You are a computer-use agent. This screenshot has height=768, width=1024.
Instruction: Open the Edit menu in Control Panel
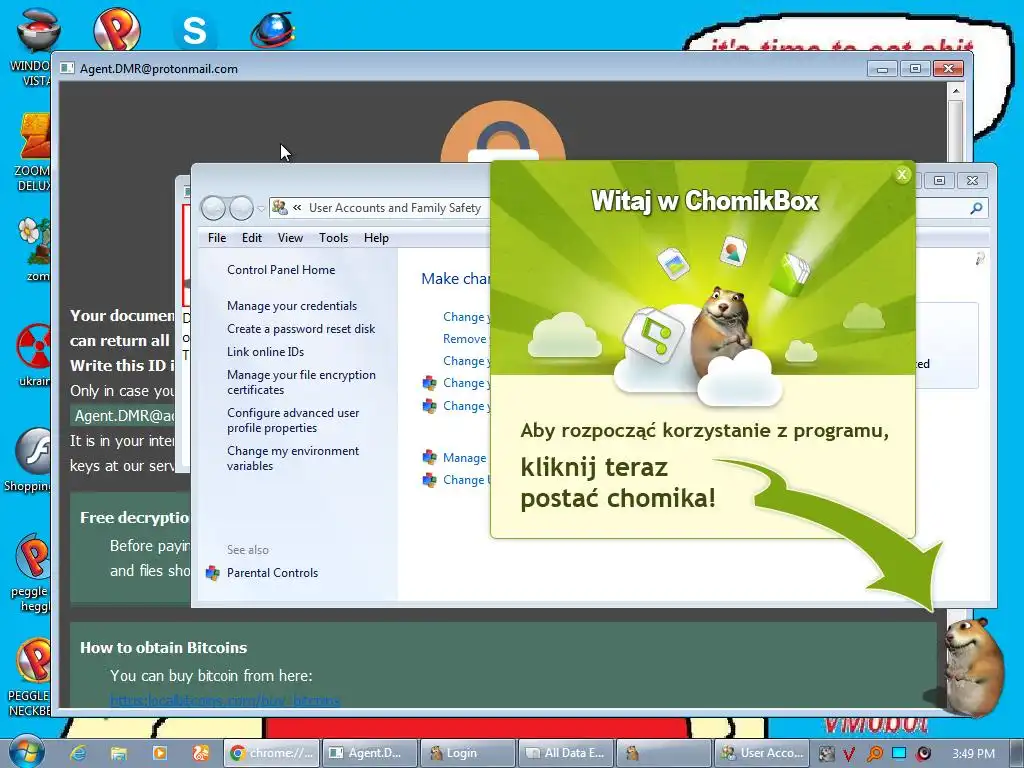[251, 238]
